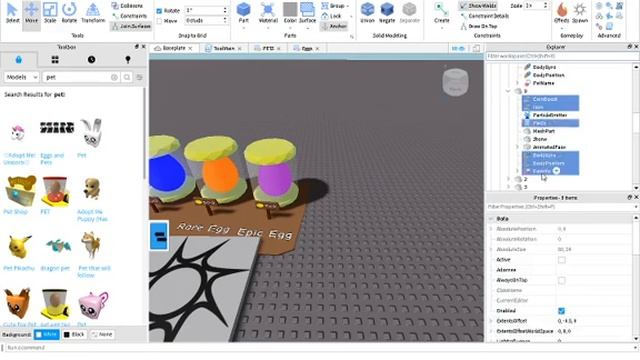640x360 pixels.
Task: Activate the Move tool
Action: [x=31, y=13]
